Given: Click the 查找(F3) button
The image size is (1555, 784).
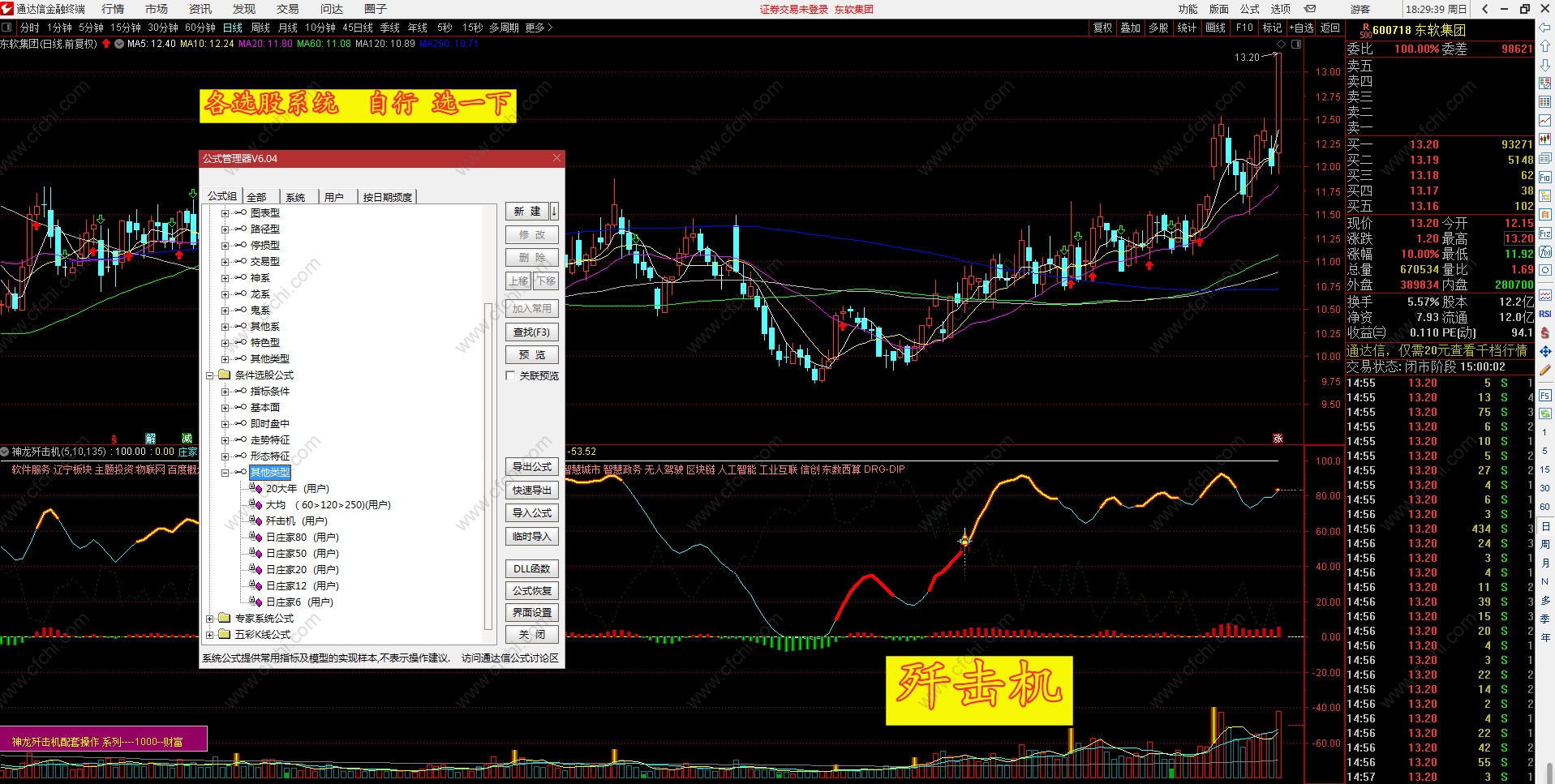Looking at the screenshot, I should point(532,332).
